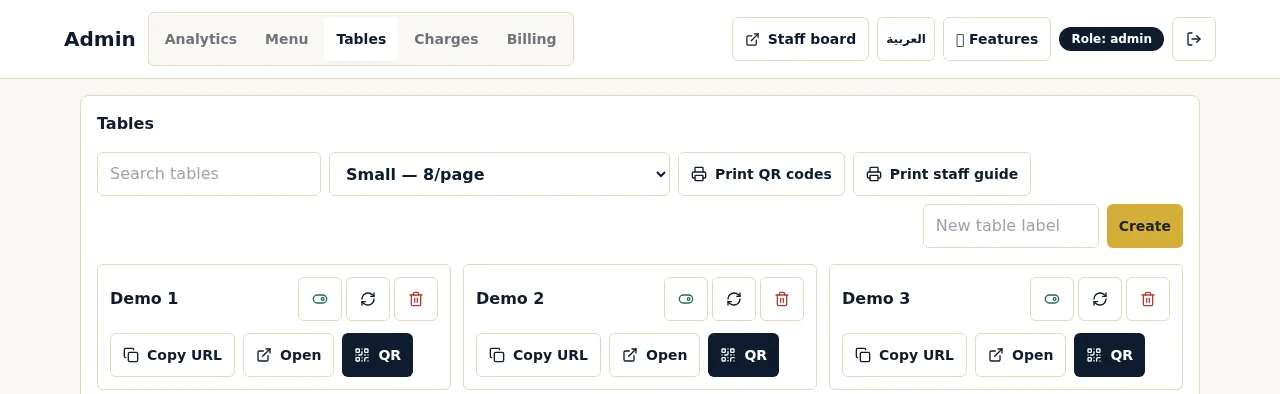
Task: Click the Admin title
Action: click(100, 39)
